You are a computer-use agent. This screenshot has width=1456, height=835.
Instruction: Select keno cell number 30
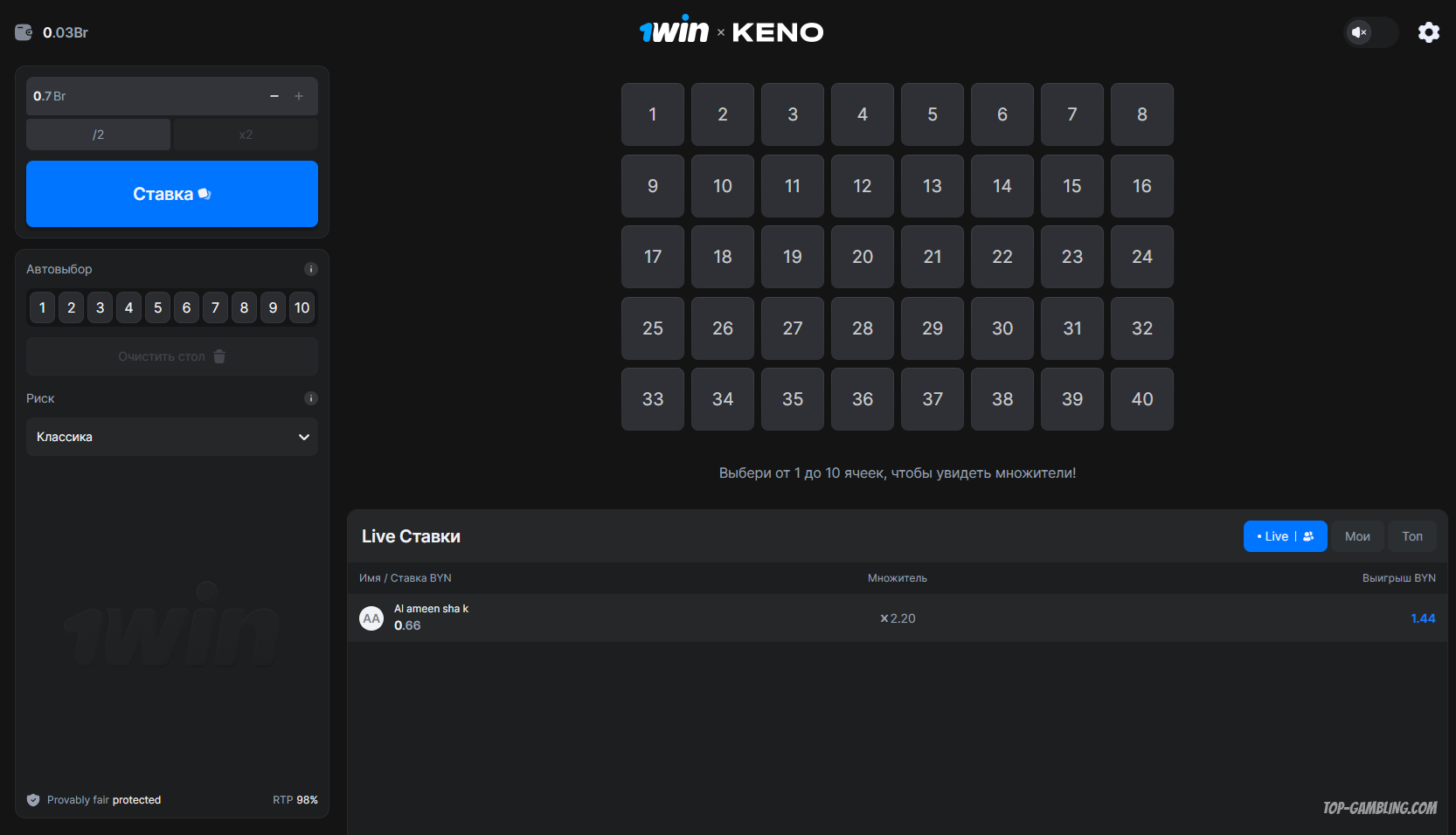[x=1002, y=328]
